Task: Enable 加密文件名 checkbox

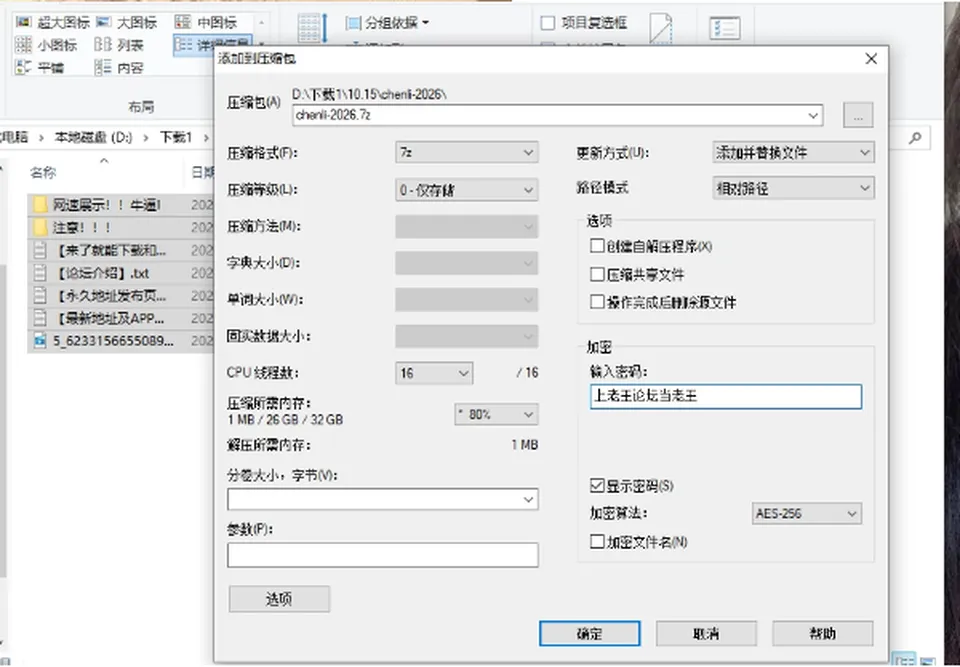Action: [x=597, y=541]
